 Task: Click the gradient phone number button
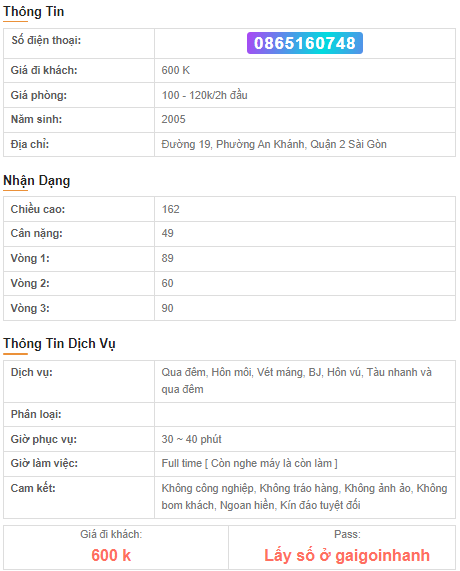coord(304,43)
